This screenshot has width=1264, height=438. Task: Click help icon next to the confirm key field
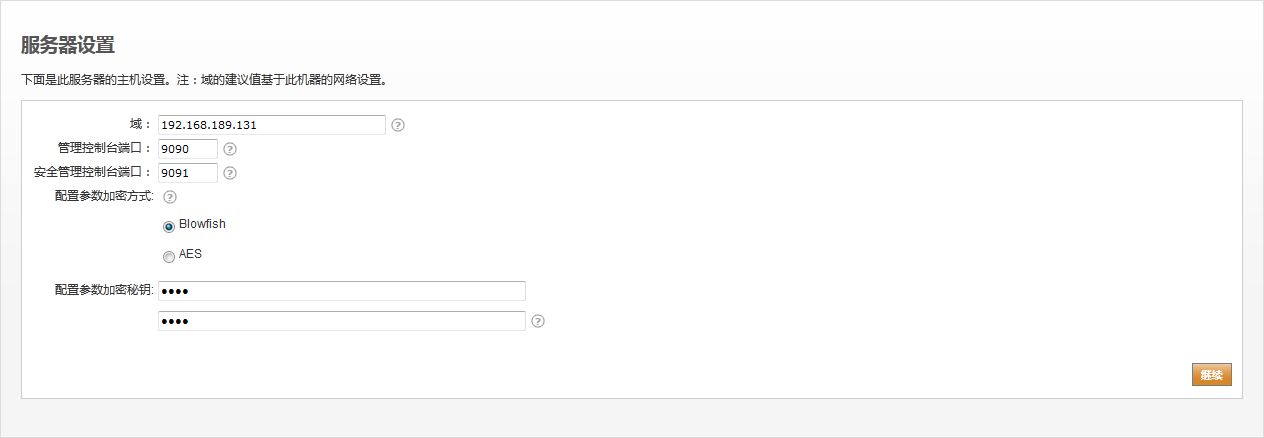[538, 321]
